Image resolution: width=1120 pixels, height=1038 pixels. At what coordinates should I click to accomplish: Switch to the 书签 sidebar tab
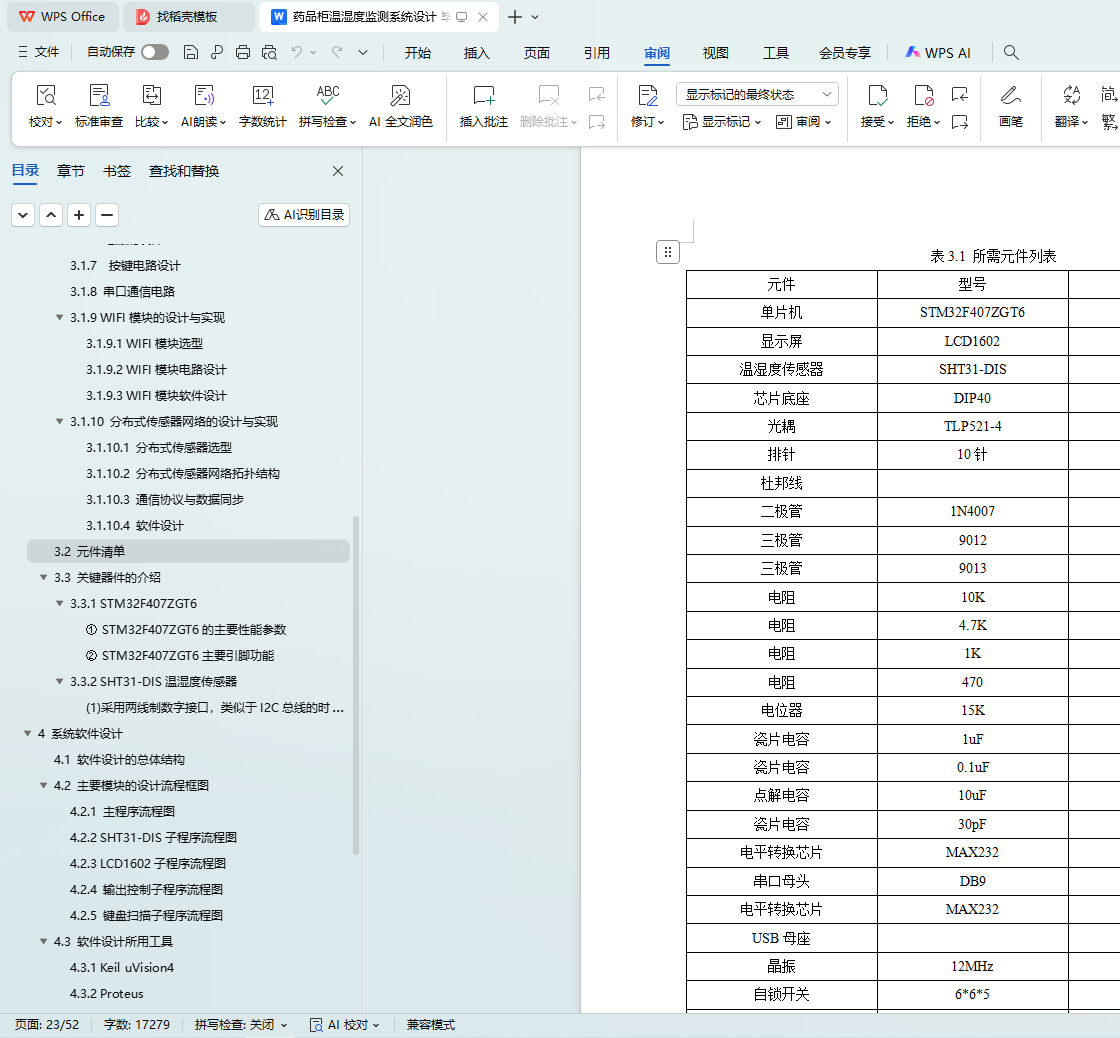coord(117,171)
